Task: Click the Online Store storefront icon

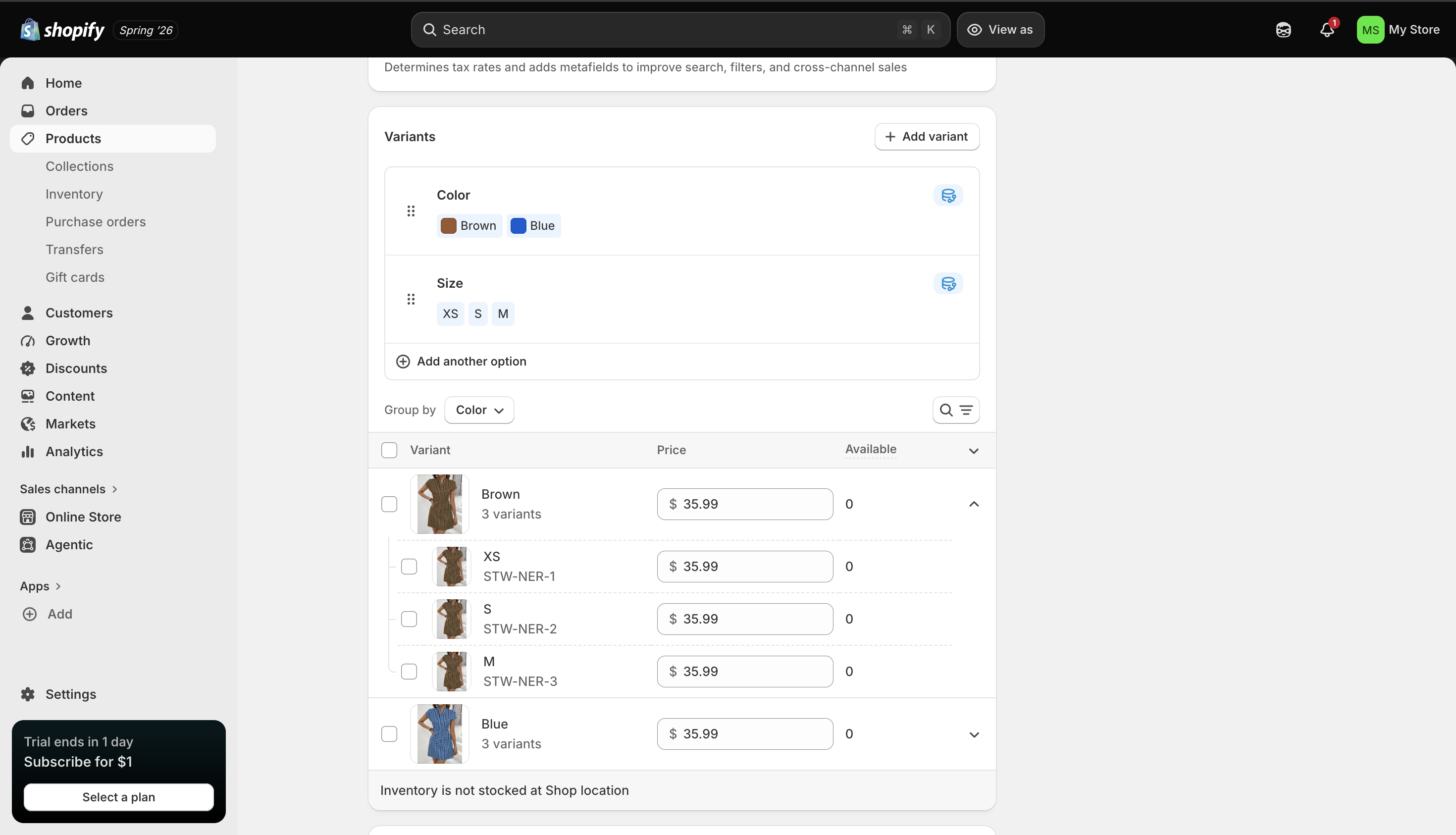Action: [28, 517]
